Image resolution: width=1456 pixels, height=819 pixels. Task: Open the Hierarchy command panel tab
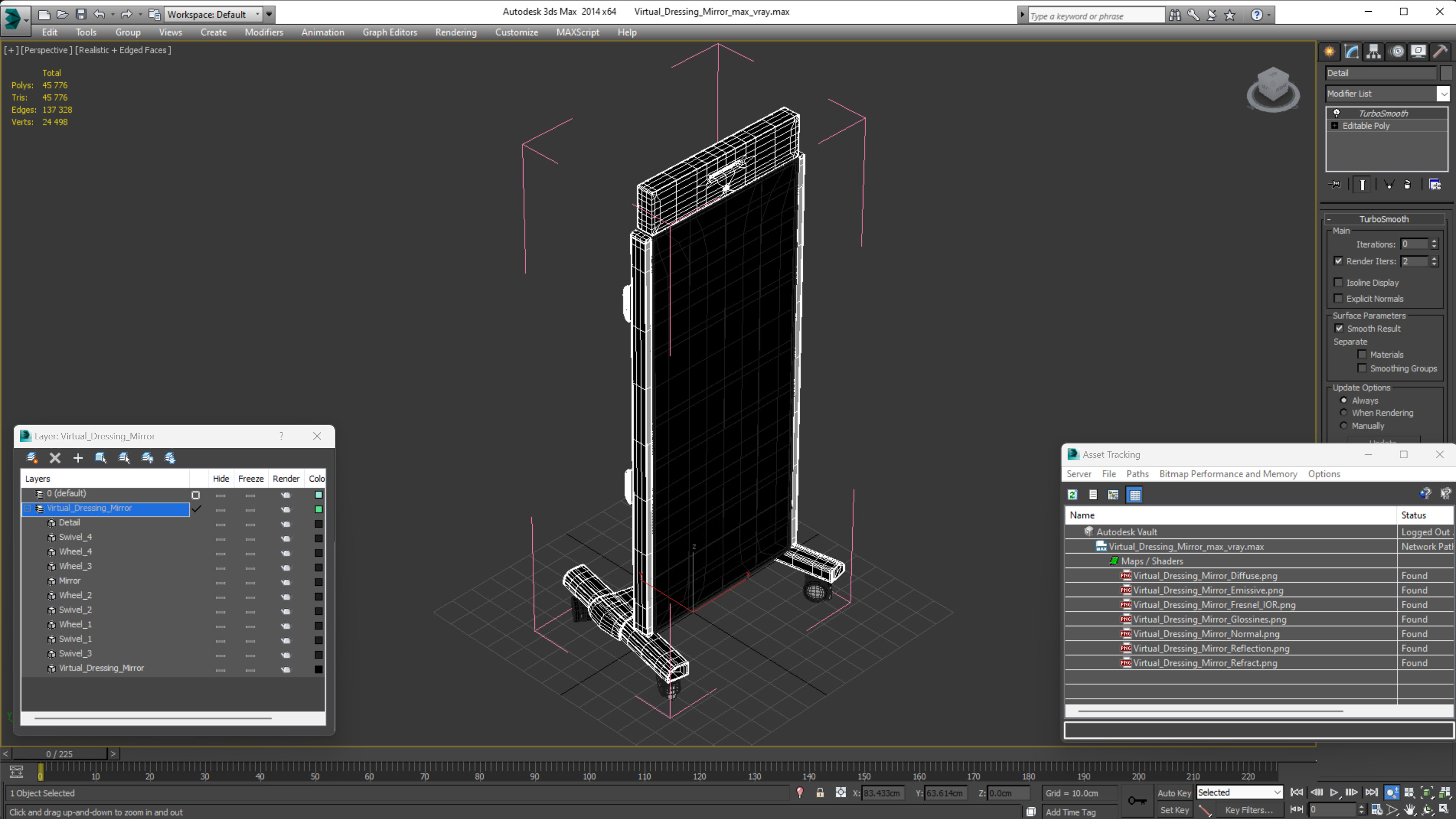[x=1373, y=52]
